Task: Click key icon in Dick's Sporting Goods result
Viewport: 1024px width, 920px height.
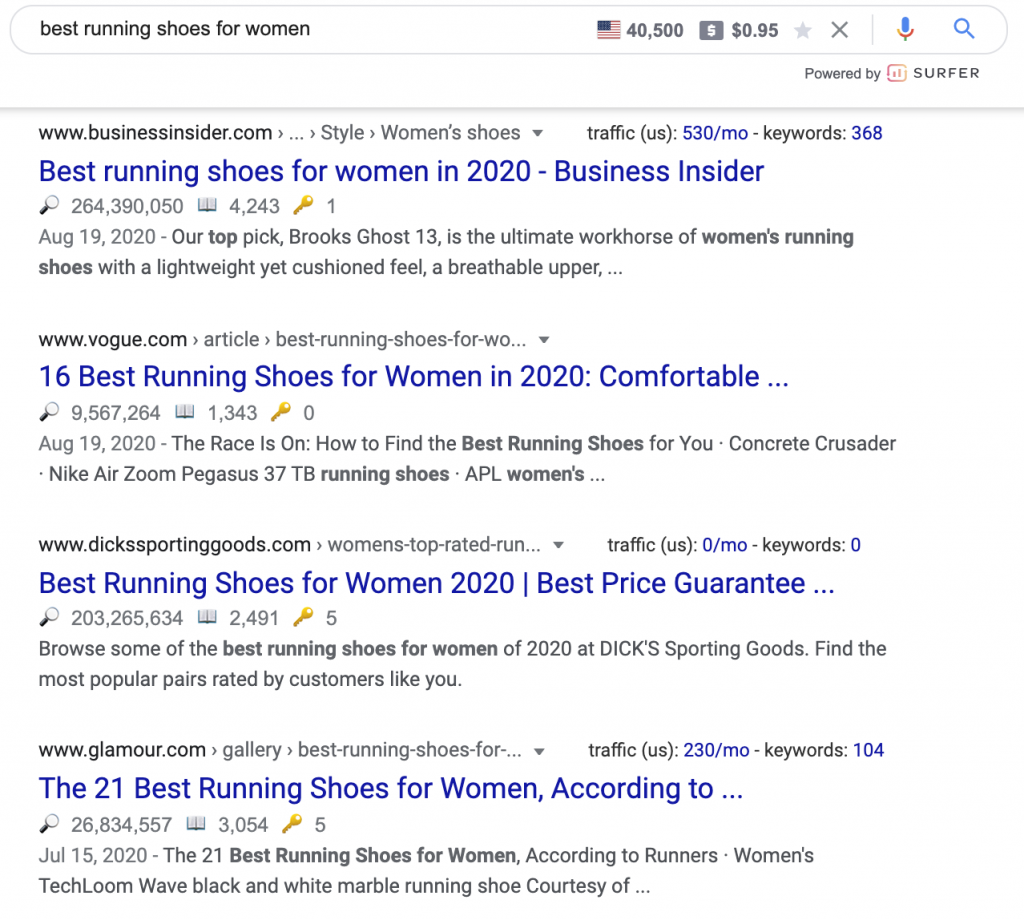Action: [303, 616]
